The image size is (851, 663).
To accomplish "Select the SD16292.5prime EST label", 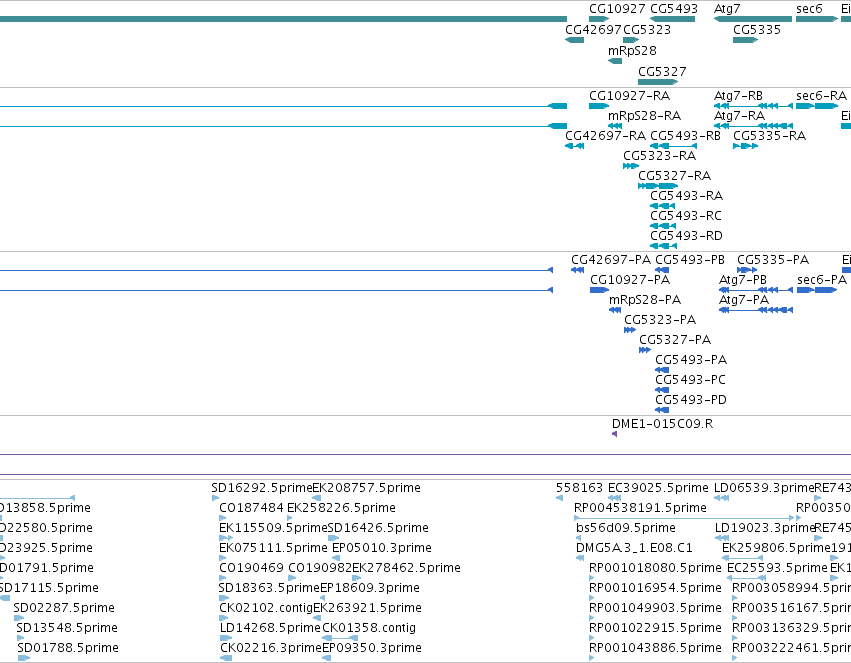I will tap(262, 489).
